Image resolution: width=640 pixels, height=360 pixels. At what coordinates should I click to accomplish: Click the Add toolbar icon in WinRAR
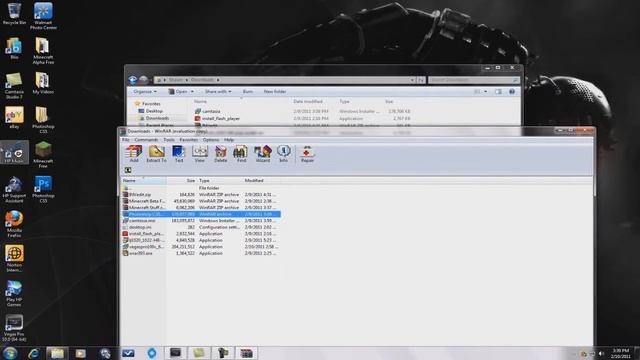[134, 154]
